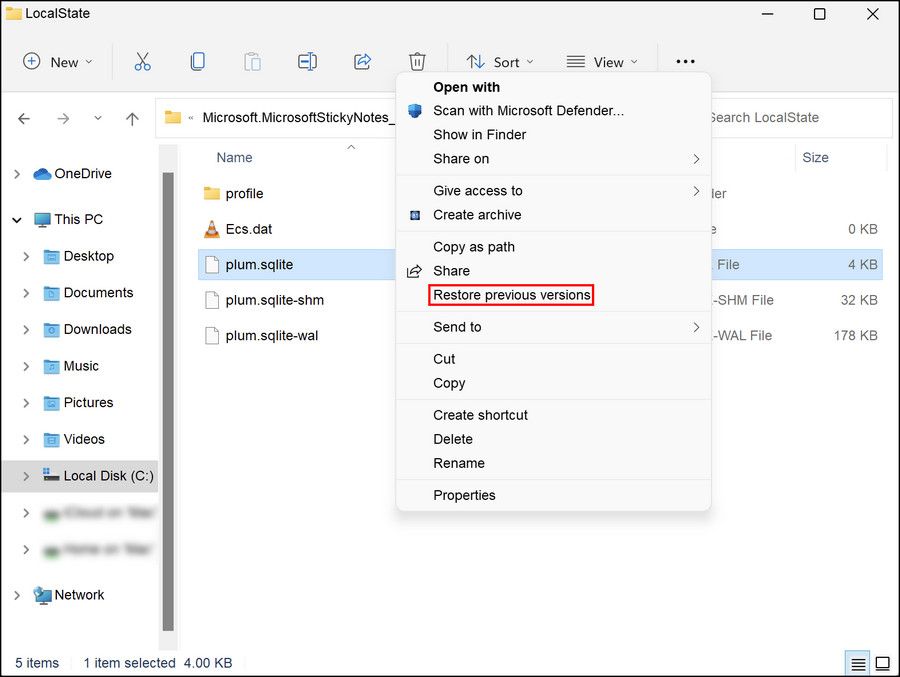Select Music in navigation pane
This screenshot has height=677, width=900.
81,366
